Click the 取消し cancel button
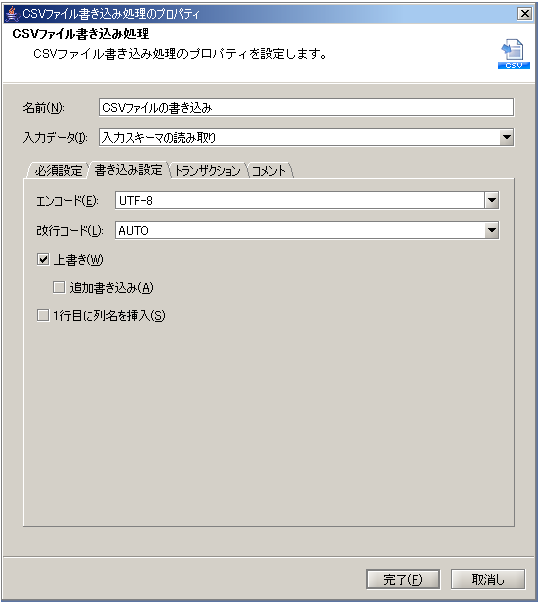 click(488, 579)
